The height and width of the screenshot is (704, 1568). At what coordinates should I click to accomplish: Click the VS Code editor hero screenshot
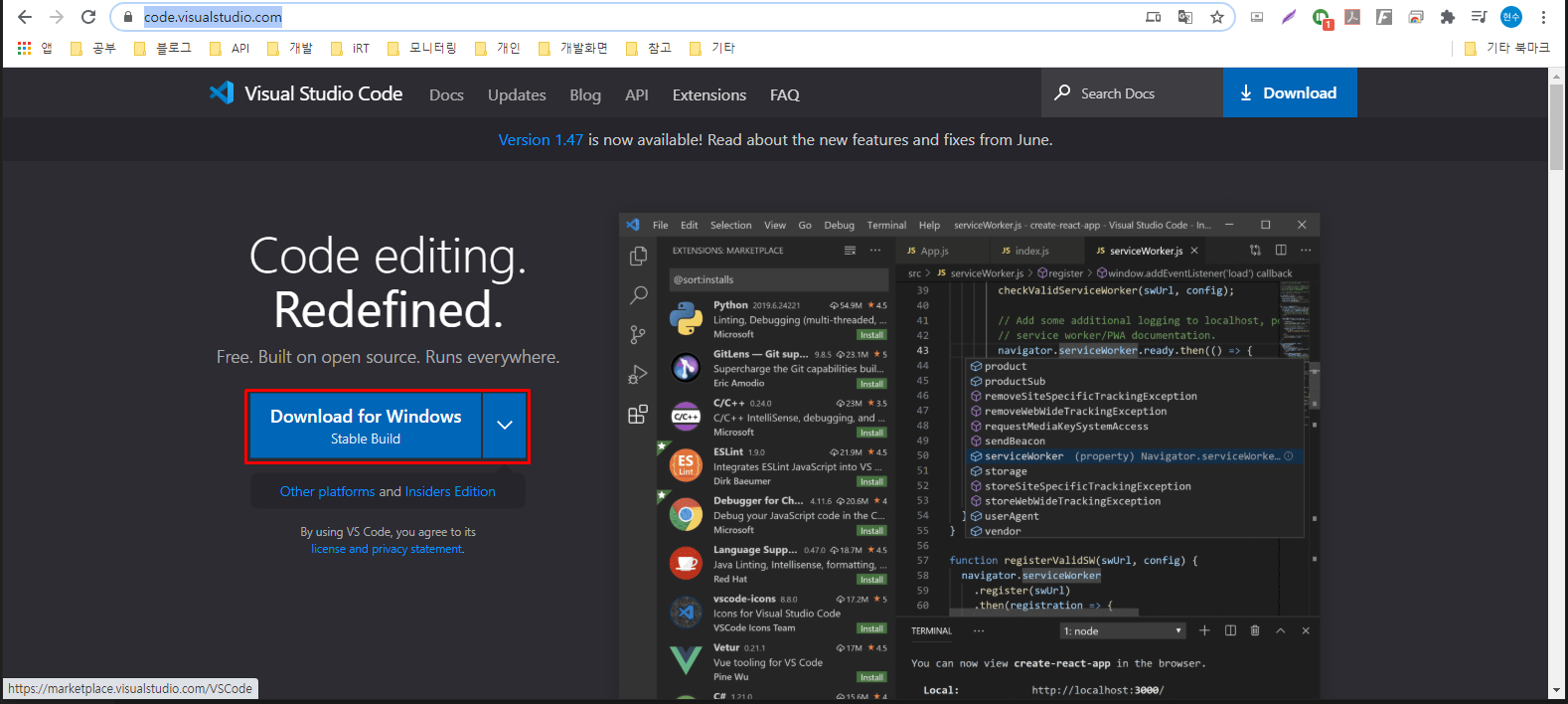pyautogui.click(x=969, y=455)
